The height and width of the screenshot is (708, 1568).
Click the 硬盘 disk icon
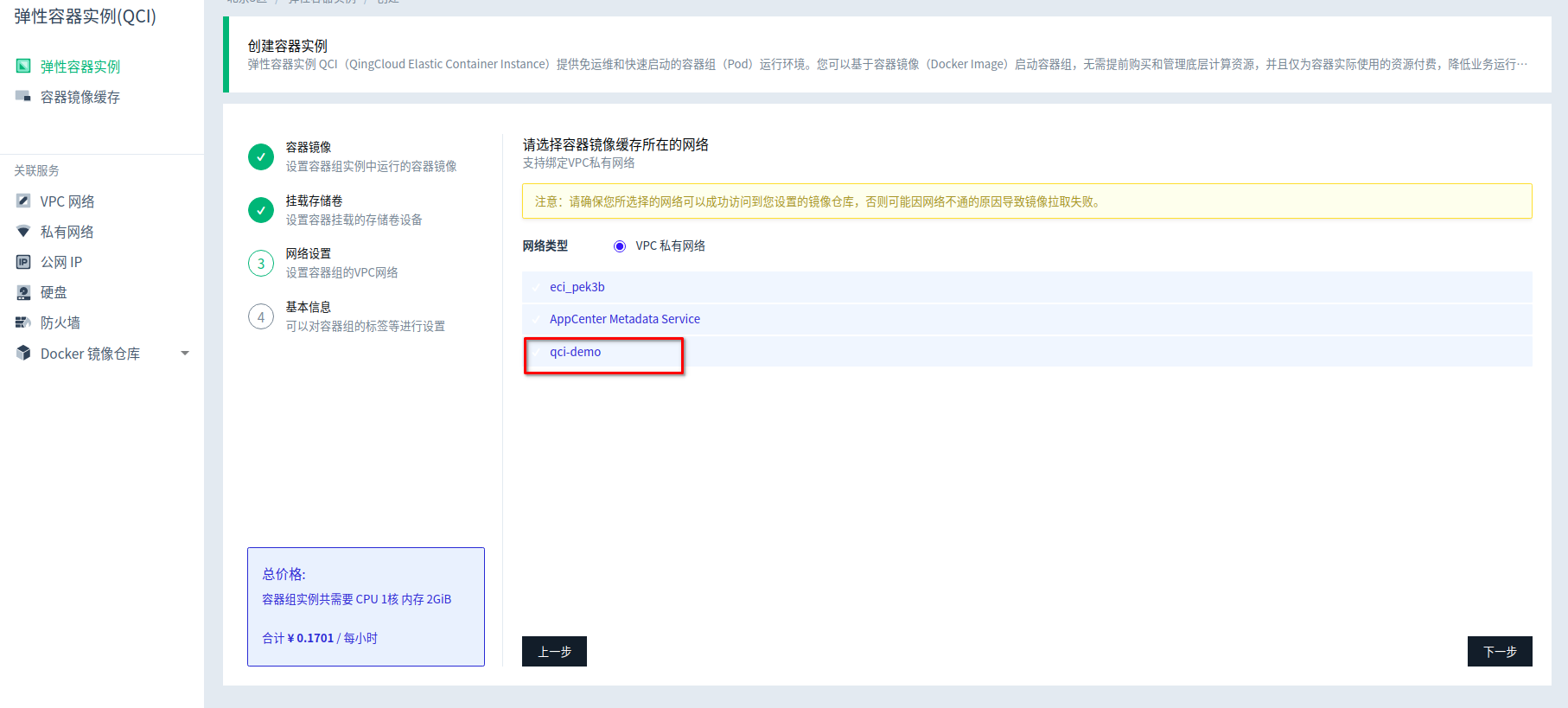pos(23,292)
